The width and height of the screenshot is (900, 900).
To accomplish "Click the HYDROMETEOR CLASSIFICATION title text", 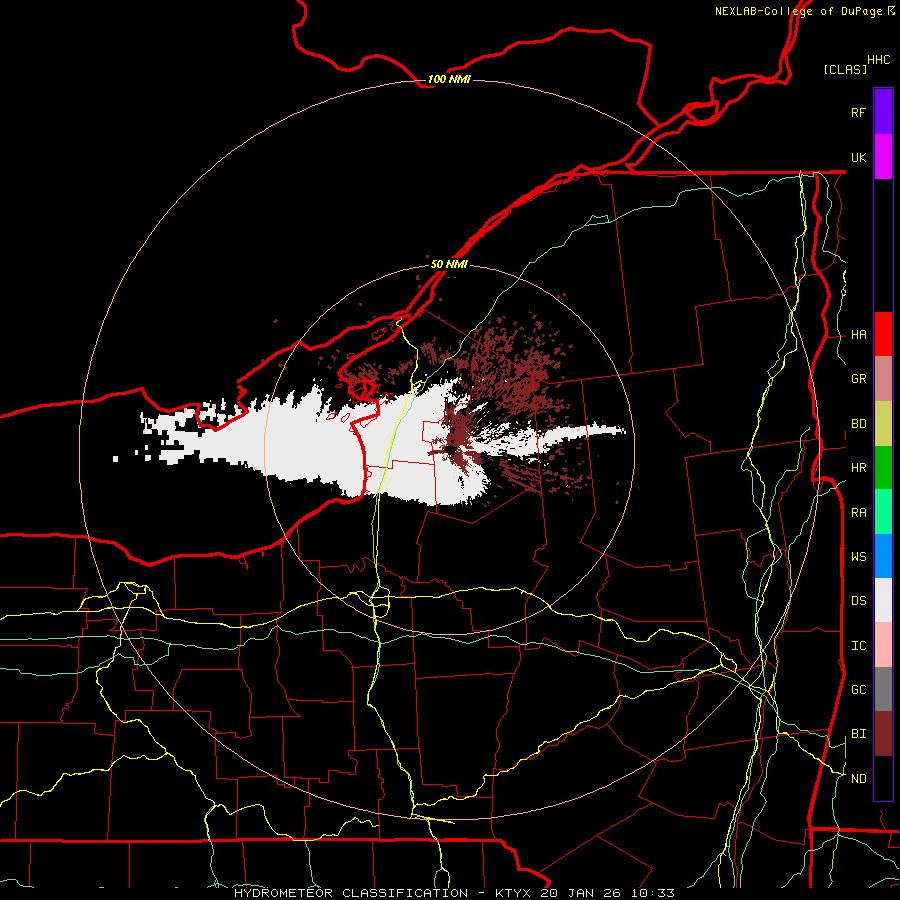I will click(x=351, y=893).
